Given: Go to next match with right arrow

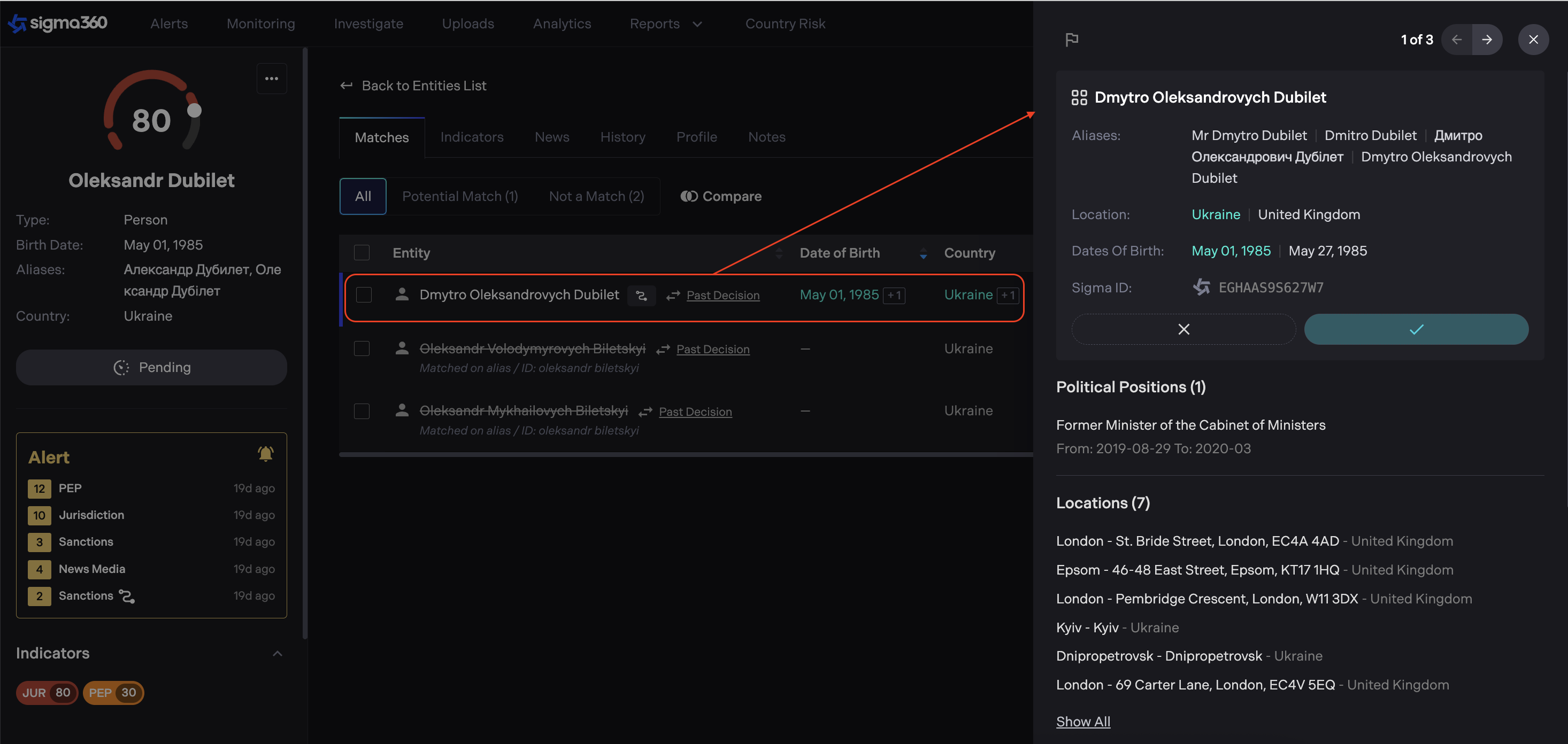Looking at the screenshot, I should 1486,40.
